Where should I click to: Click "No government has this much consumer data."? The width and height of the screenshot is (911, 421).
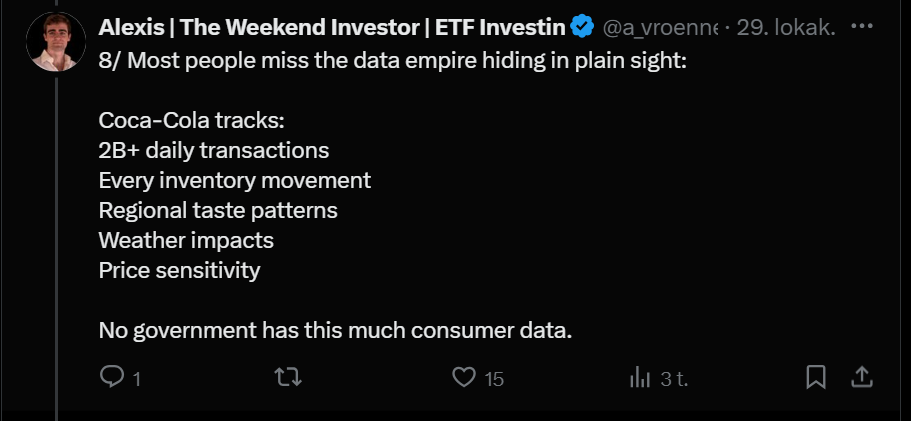click(x=335, y=330)
